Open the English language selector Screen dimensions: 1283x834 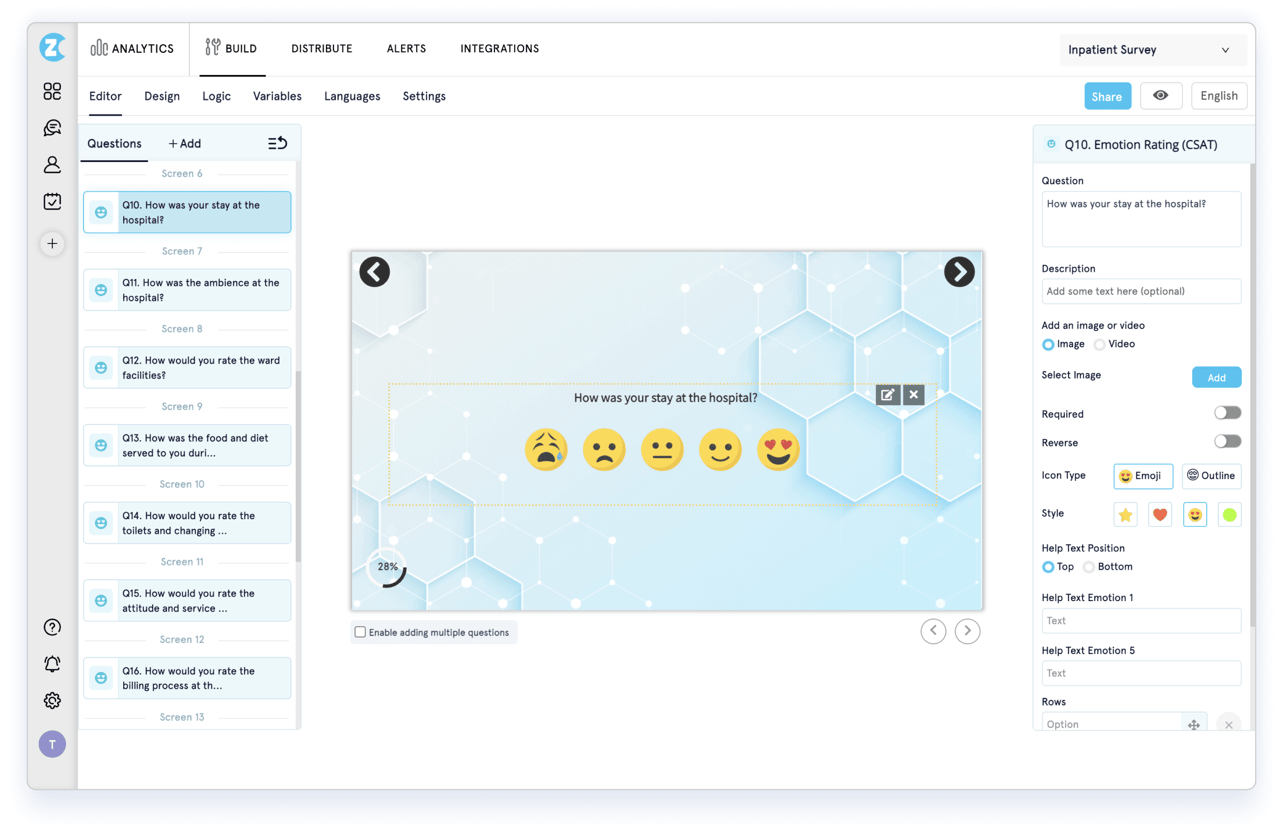tap(1219, 96)
